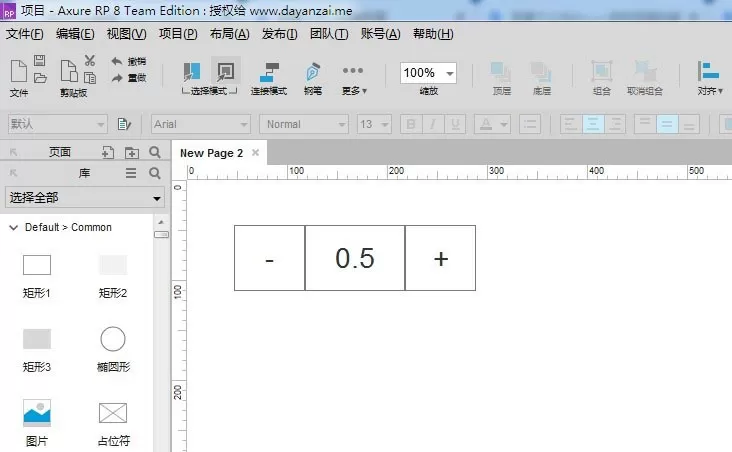Select the Pen tool (钢笔)
732x452 pixels.
pyautogui.click(x=313, y=78)
